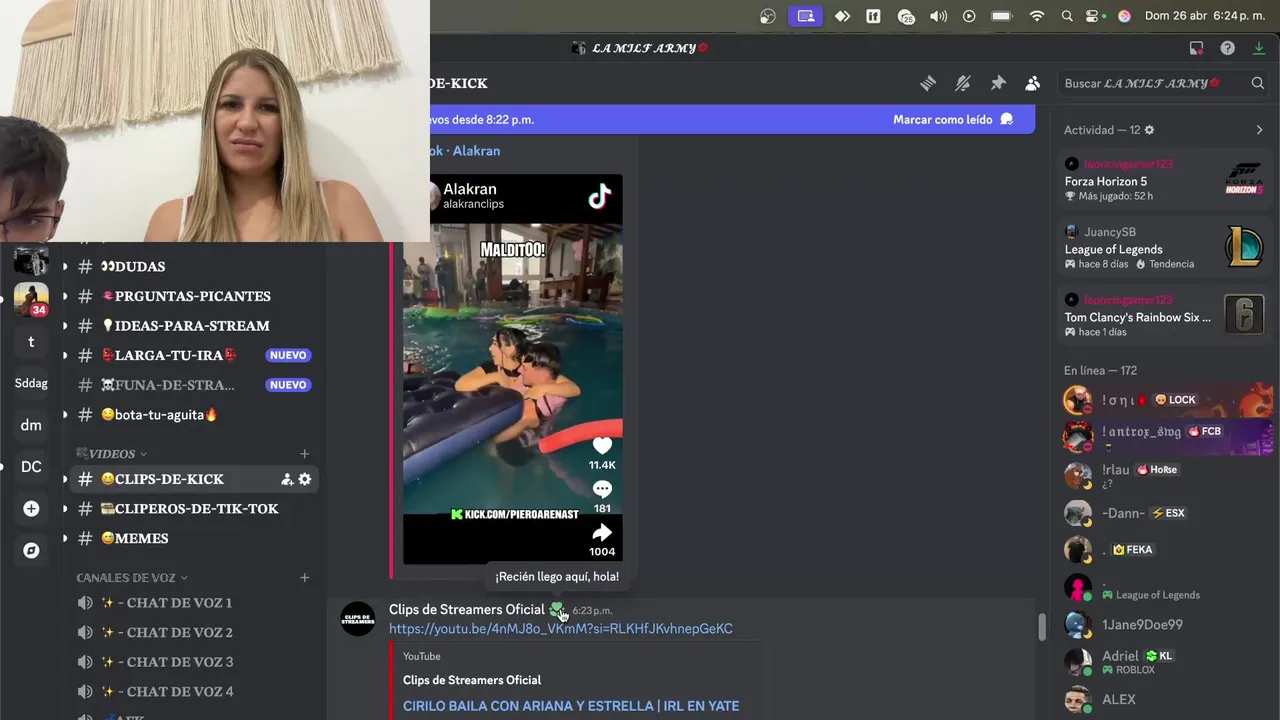This screenshot has width=1280, height=720.
Task: Open Clips de Streamers Oficial avatar
Action: [x=358, y=619]
